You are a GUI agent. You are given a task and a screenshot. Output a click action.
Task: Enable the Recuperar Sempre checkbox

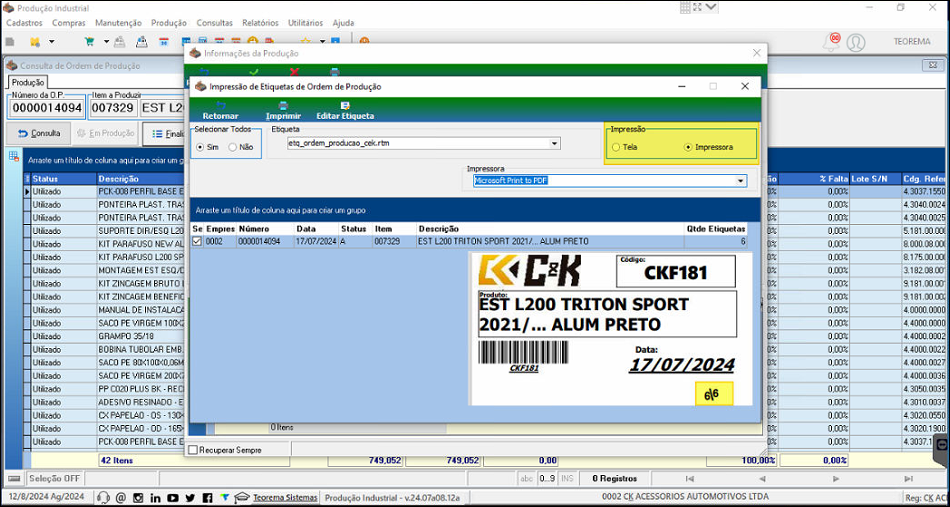193,450
